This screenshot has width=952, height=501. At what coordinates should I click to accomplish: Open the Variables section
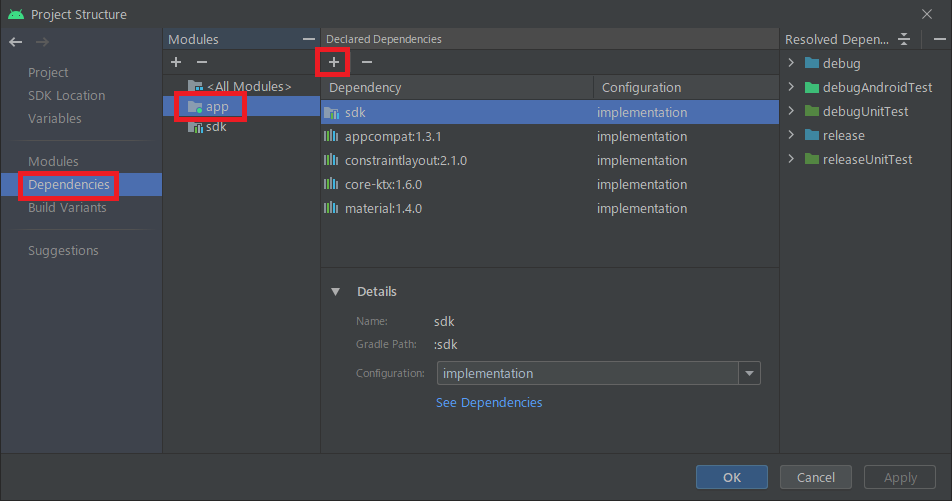coord(55,118)
